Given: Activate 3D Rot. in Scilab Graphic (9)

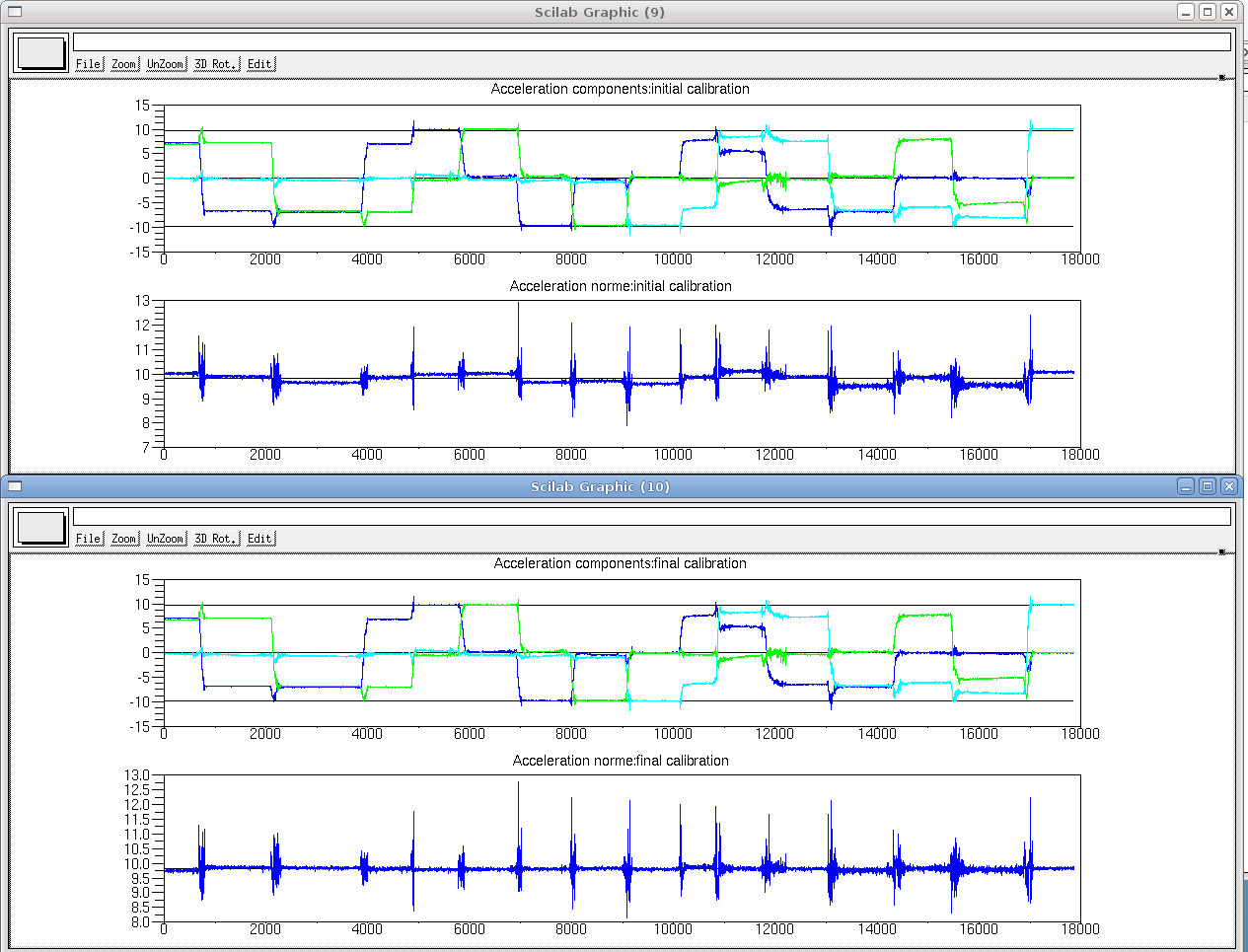Looking at the screenshot, I should (216, 64).
